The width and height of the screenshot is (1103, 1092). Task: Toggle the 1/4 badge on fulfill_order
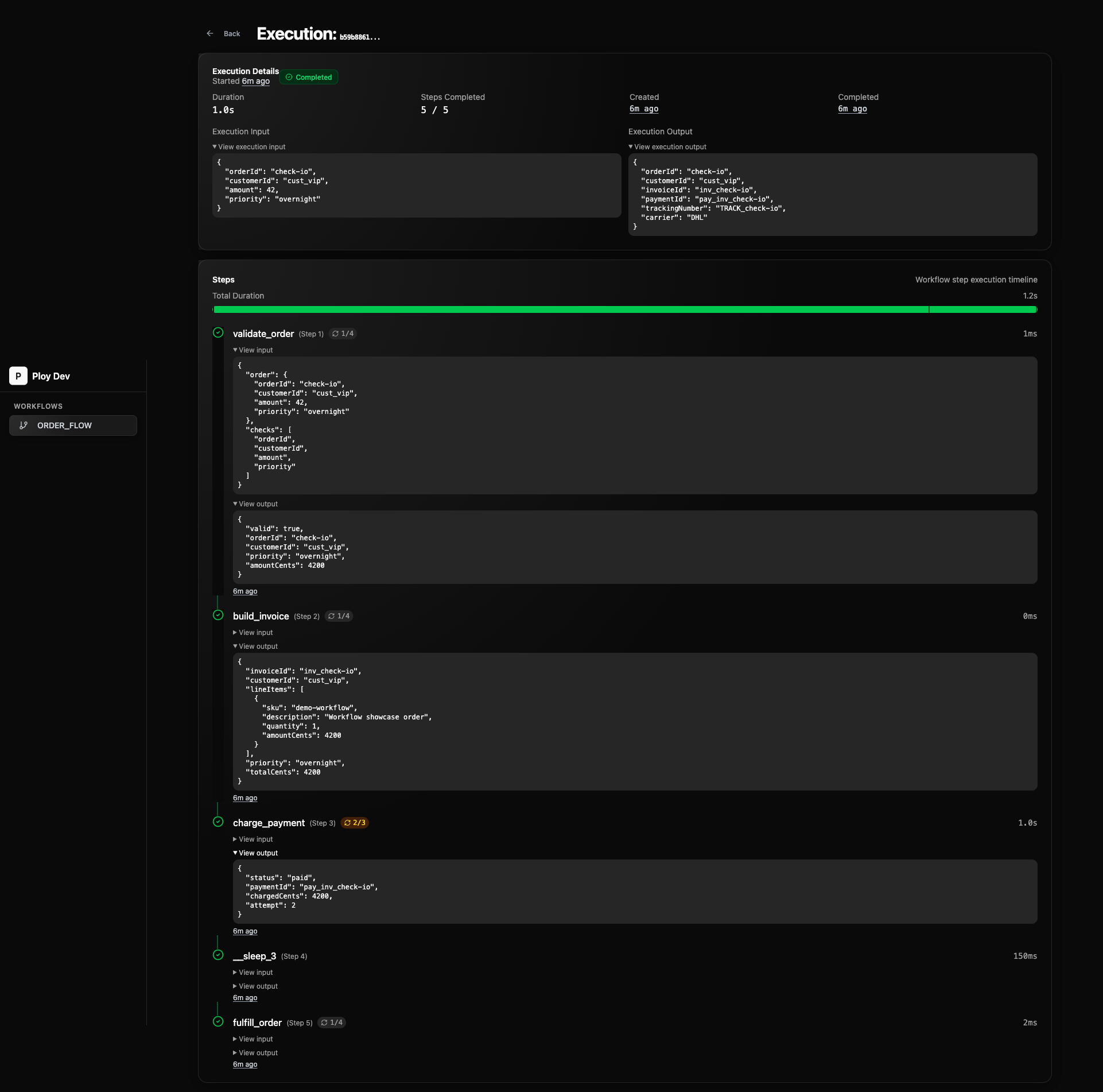331,1022
